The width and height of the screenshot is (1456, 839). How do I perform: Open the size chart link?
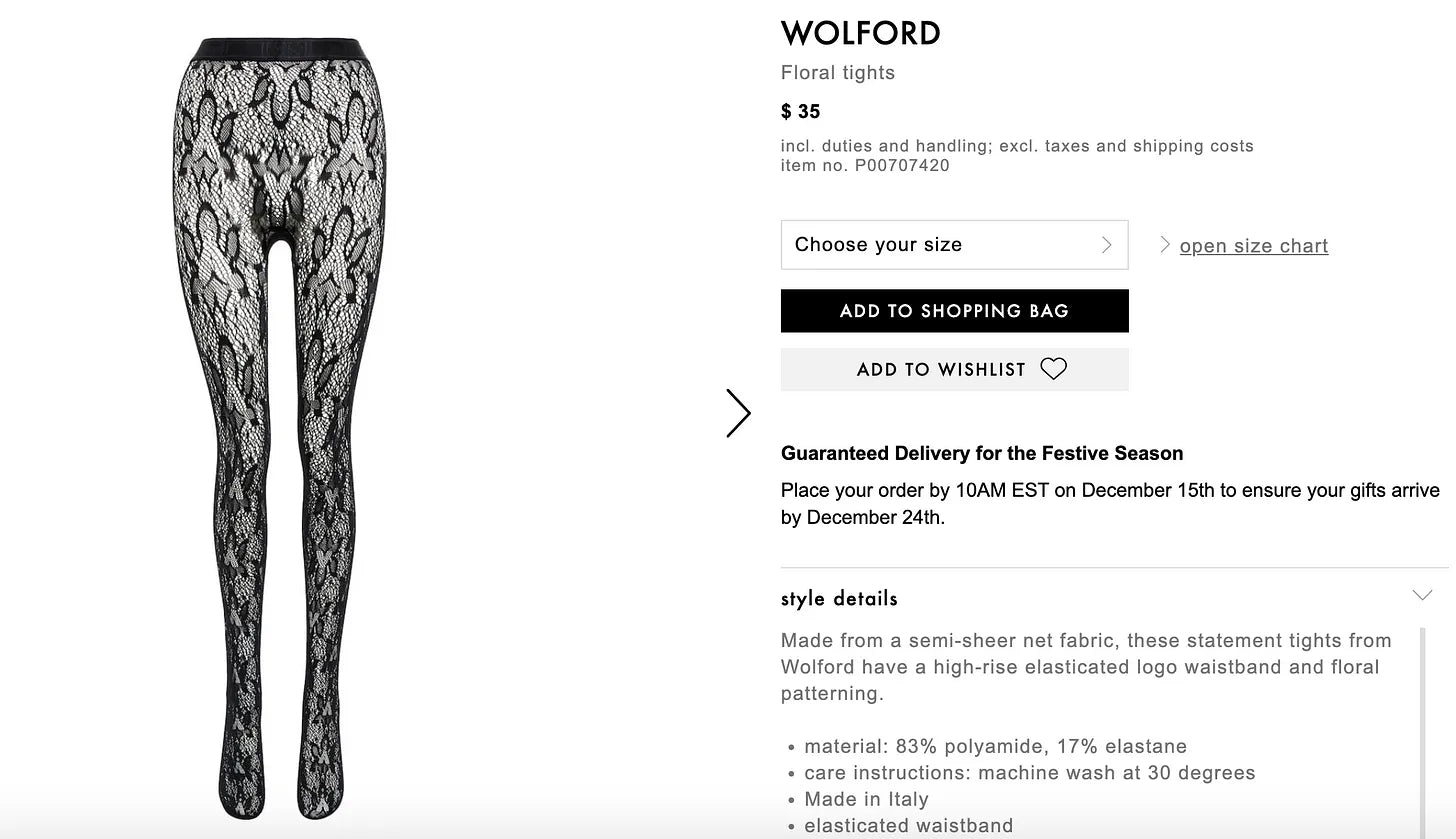point(1253,246)
